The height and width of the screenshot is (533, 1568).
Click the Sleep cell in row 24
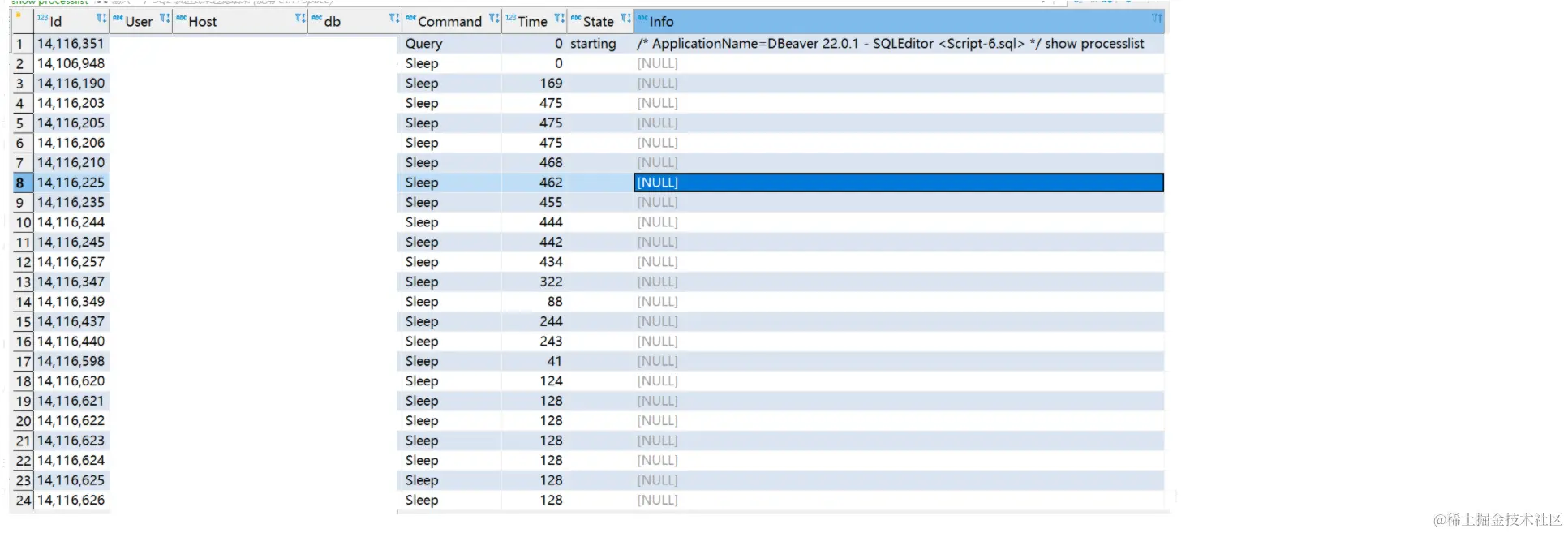[x=452, y=501]
